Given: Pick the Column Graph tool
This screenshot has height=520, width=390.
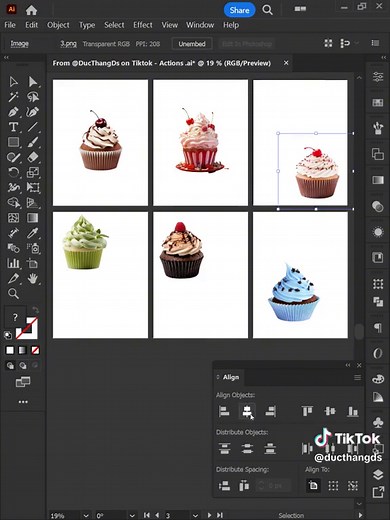Looking at the screenshot, I should [13, 263].
